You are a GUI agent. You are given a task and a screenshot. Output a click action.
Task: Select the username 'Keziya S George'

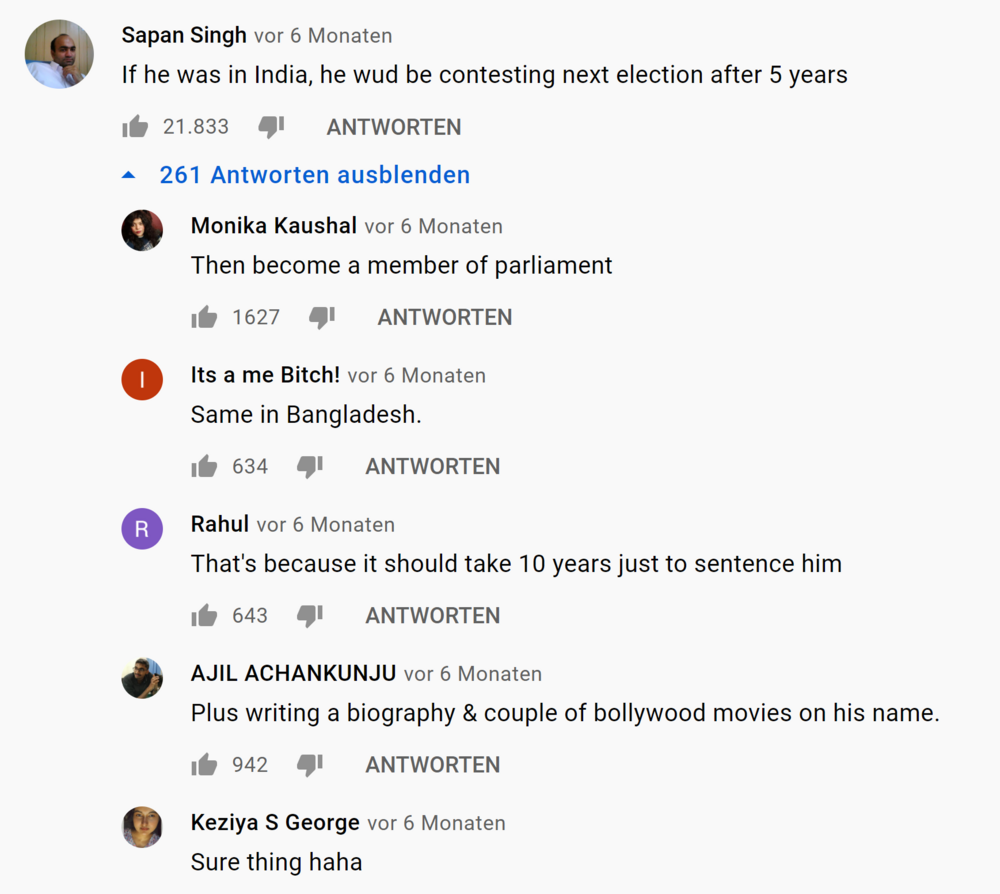pos(275,822)
